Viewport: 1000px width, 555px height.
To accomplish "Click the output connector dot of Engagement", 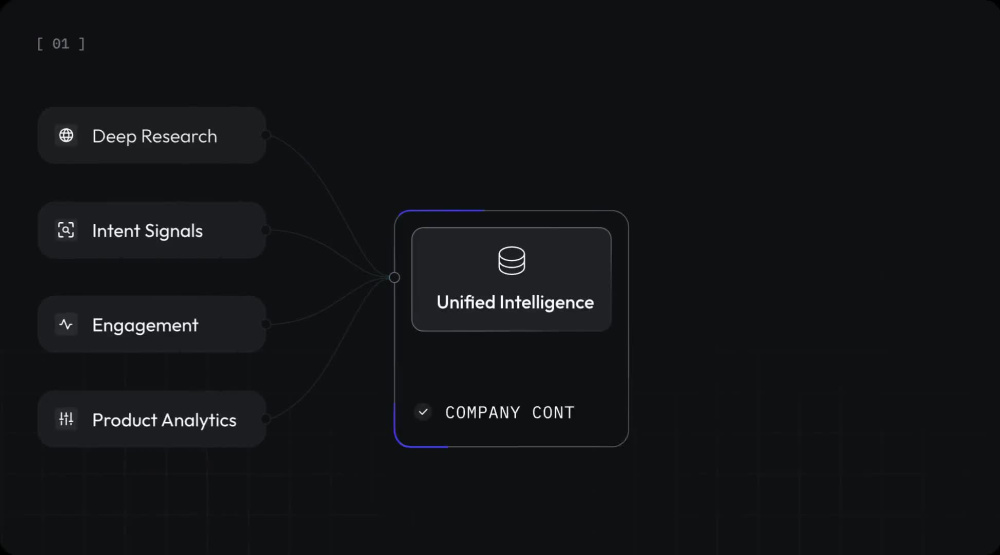I will pos(266,325).
